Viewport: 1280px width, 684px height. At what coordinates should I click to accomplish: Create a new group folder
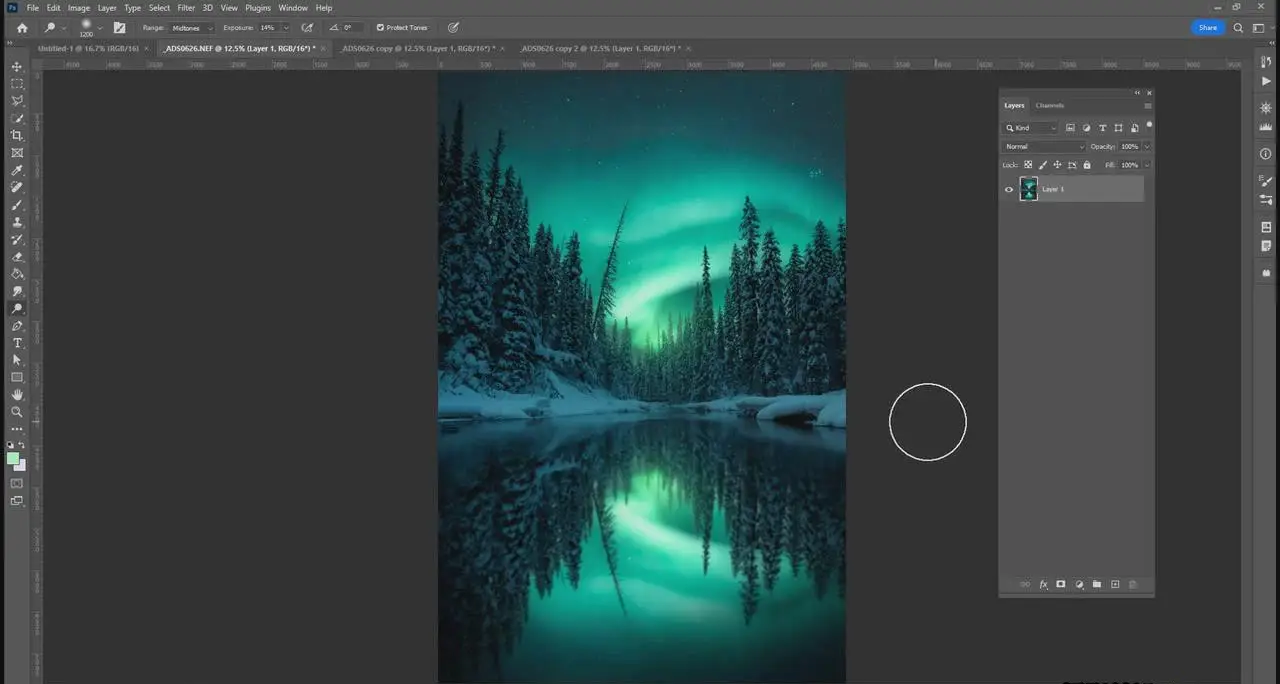(x=1097, y=584)
